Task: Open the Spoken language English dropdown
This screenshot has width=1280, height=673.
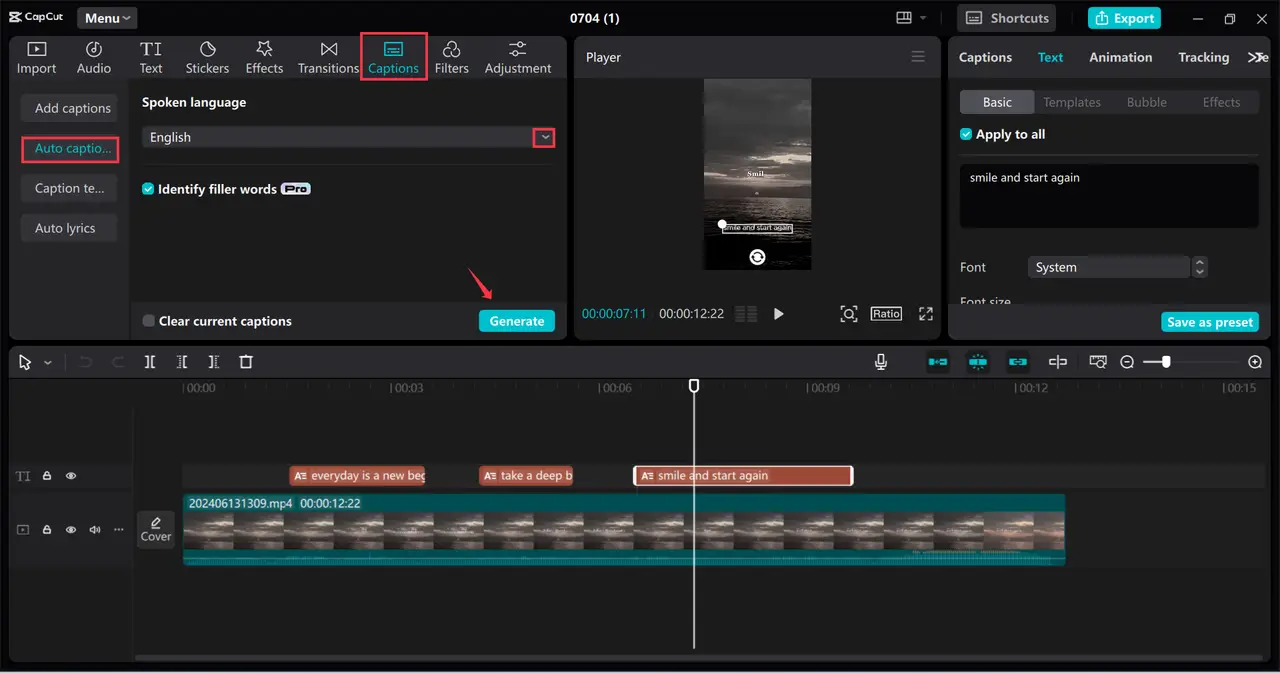Action: tap(348, 137)
